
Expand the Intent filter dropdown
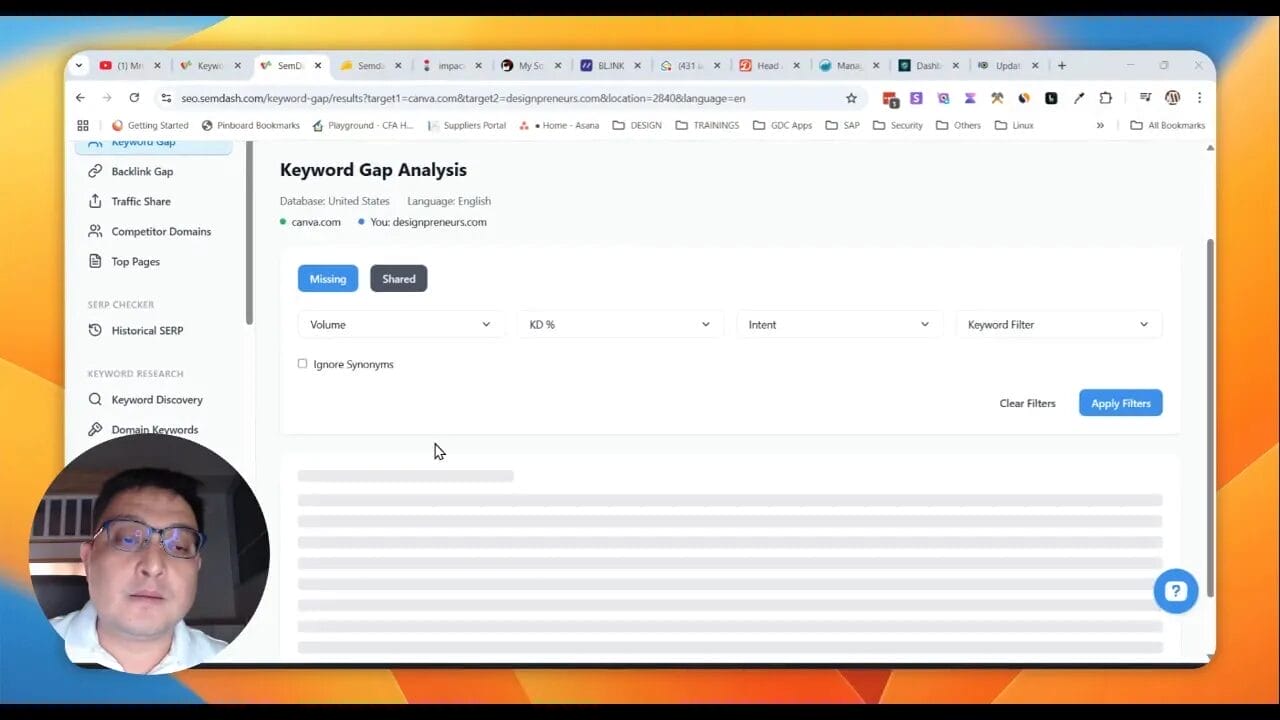(x=838, y=324)
